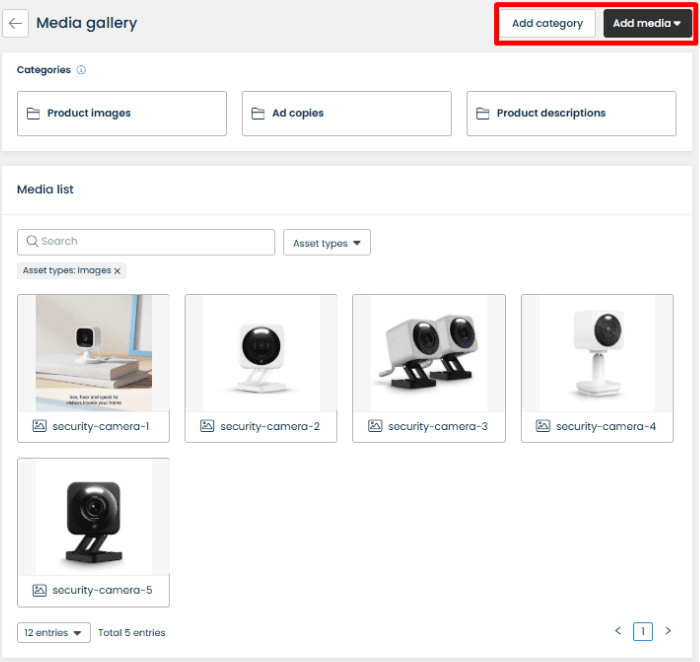Click image icon beside security-camera-3
The height and width of the screenshot is (662, 700).
(375, 426)
